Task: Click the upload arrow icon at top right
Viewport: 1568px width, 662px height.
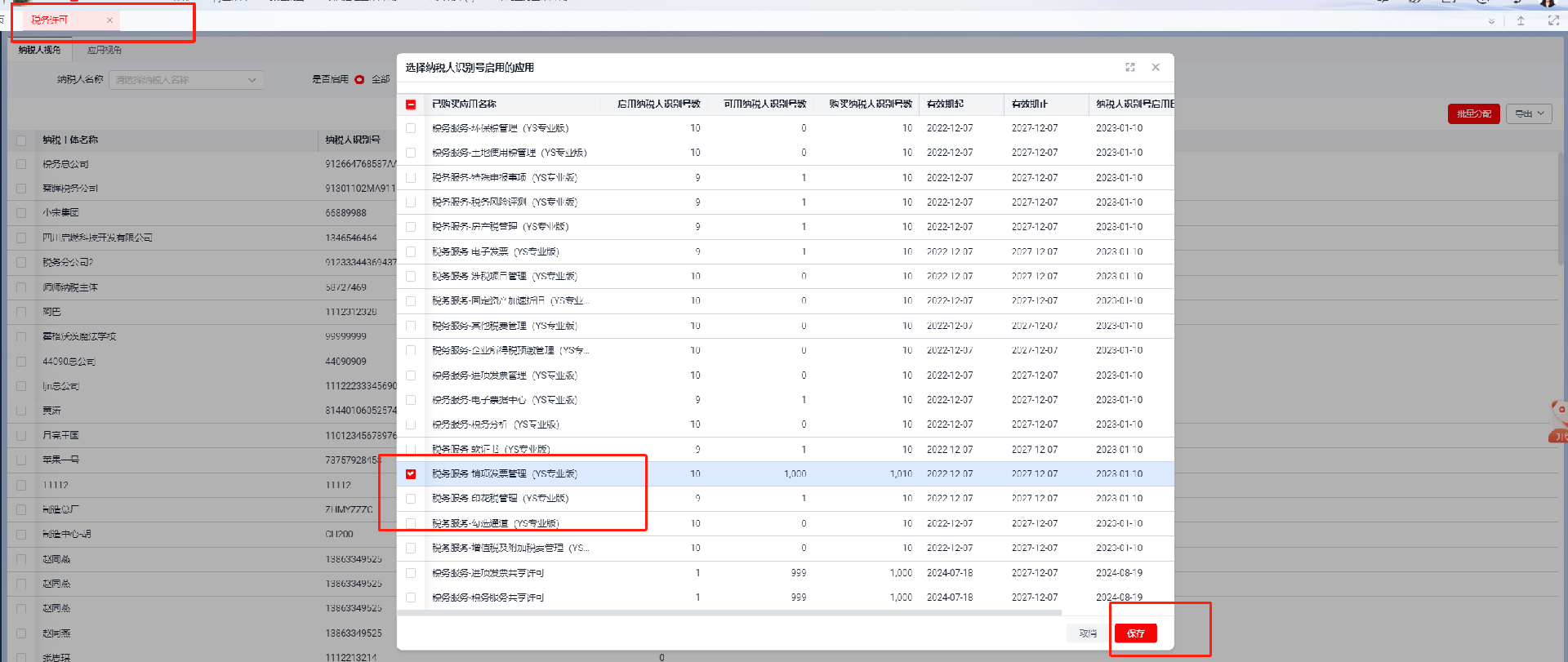Action: coord(1521,21)
